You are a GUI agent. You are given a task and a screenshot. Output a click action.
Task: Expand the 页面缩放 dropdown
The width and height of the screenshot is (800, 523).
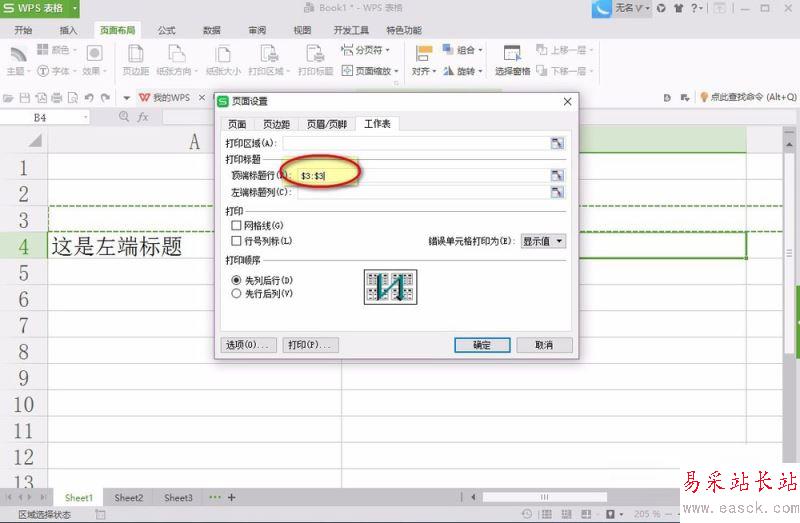370,71
